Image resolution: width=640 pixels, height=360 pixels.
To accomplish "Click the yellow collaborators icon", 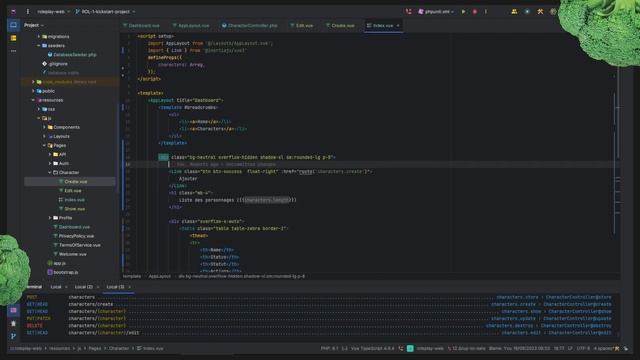I will [x=514, y=12].
